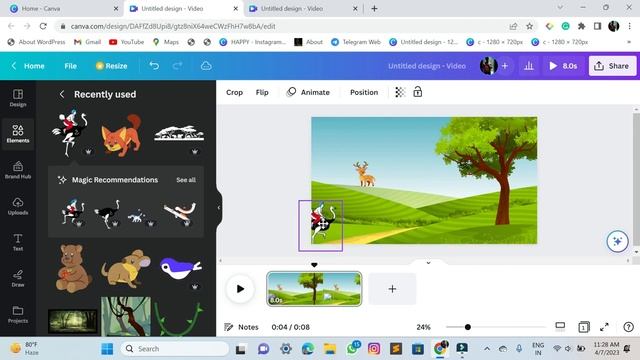Image resolution: width=640 pixels, height=360 pixels.
Task: Click the Share button
Action: click(x=612, y=66)
